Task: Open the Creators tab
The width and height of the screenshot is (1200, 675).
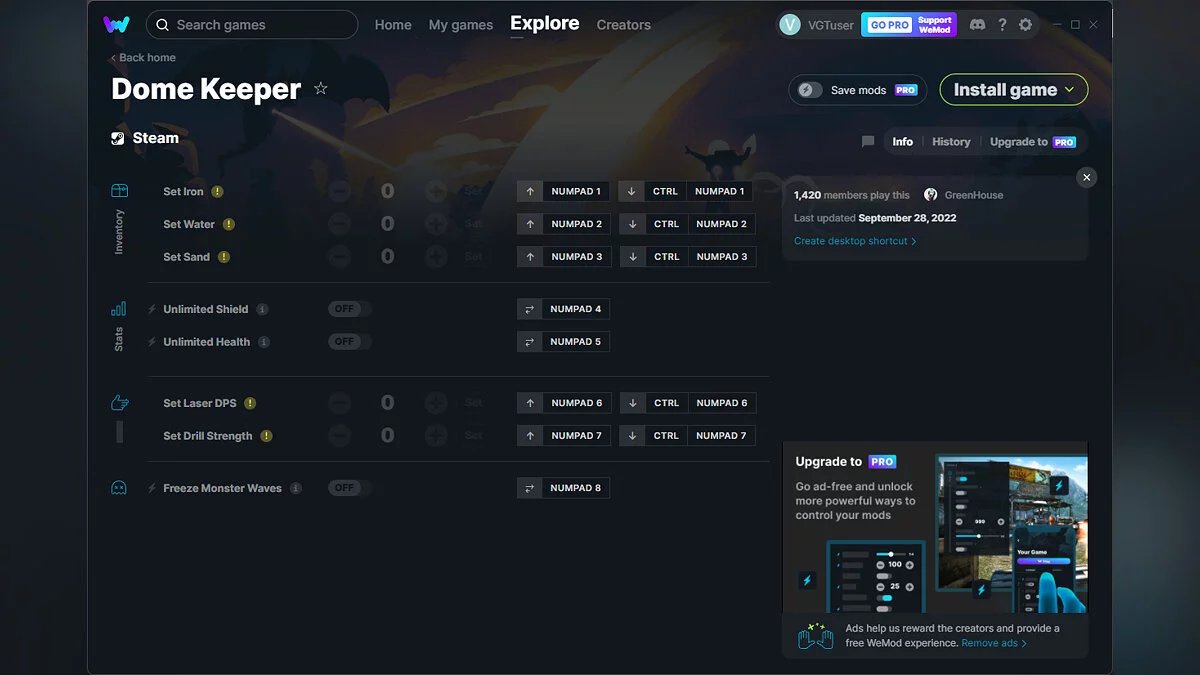Action: pyautogui.click(x=624, y=25)
